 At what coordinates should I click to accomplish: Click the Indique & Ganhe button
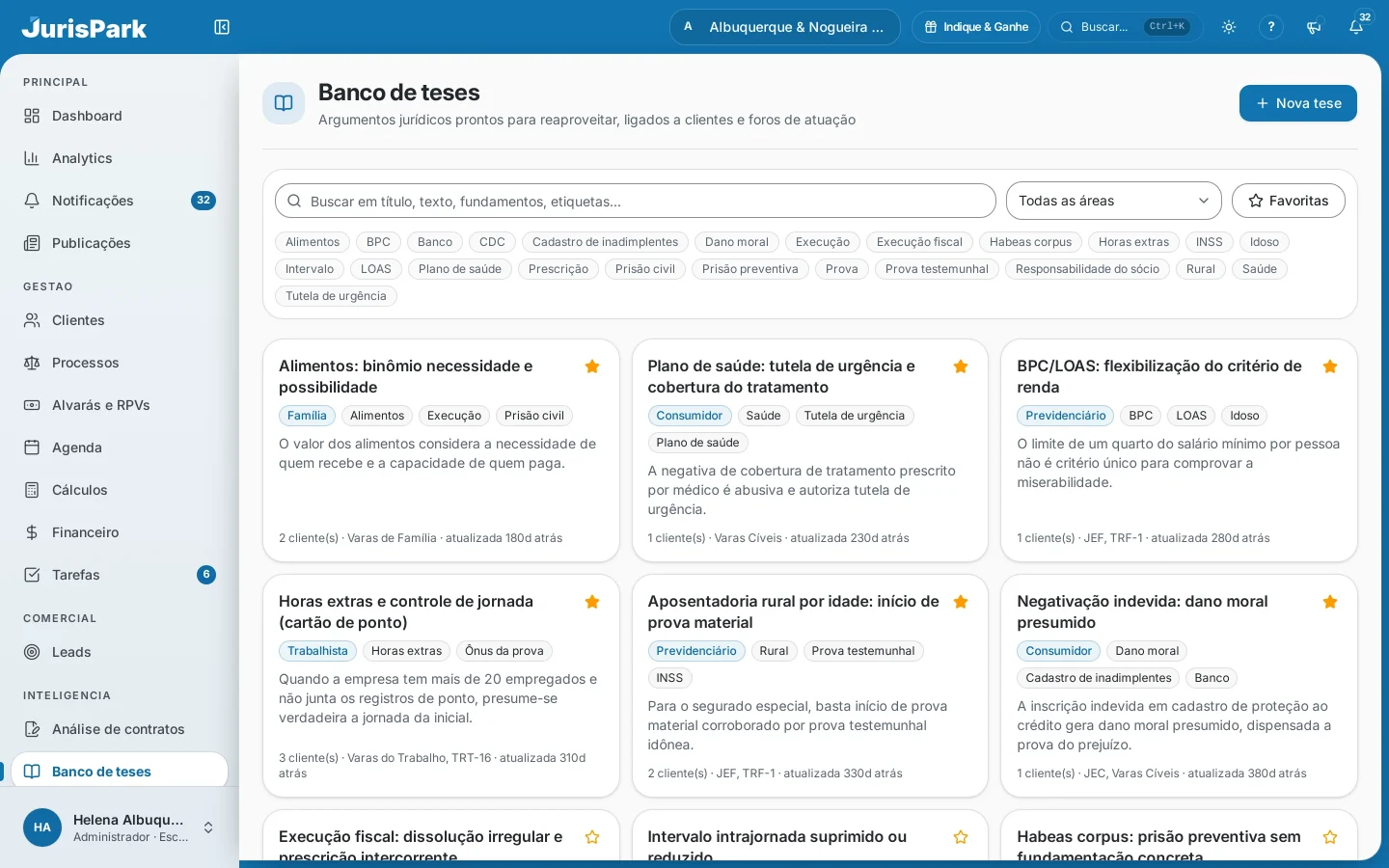(x=976, y=27)
